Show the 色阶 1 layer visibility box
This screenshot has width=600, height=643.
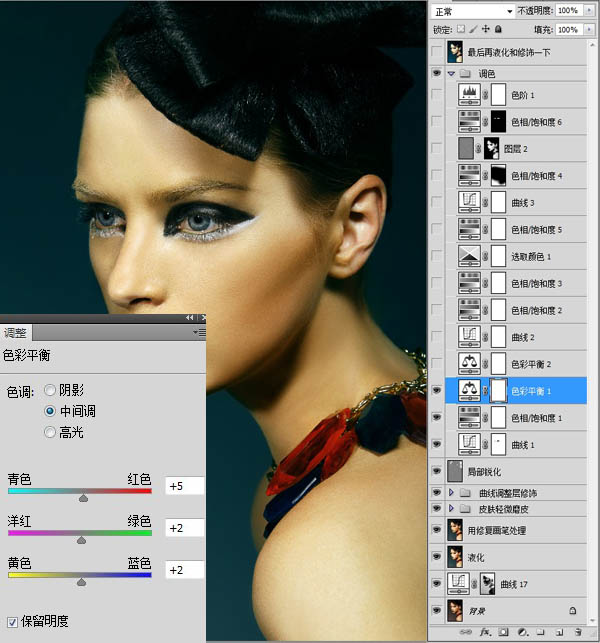(x=436, y=95)
